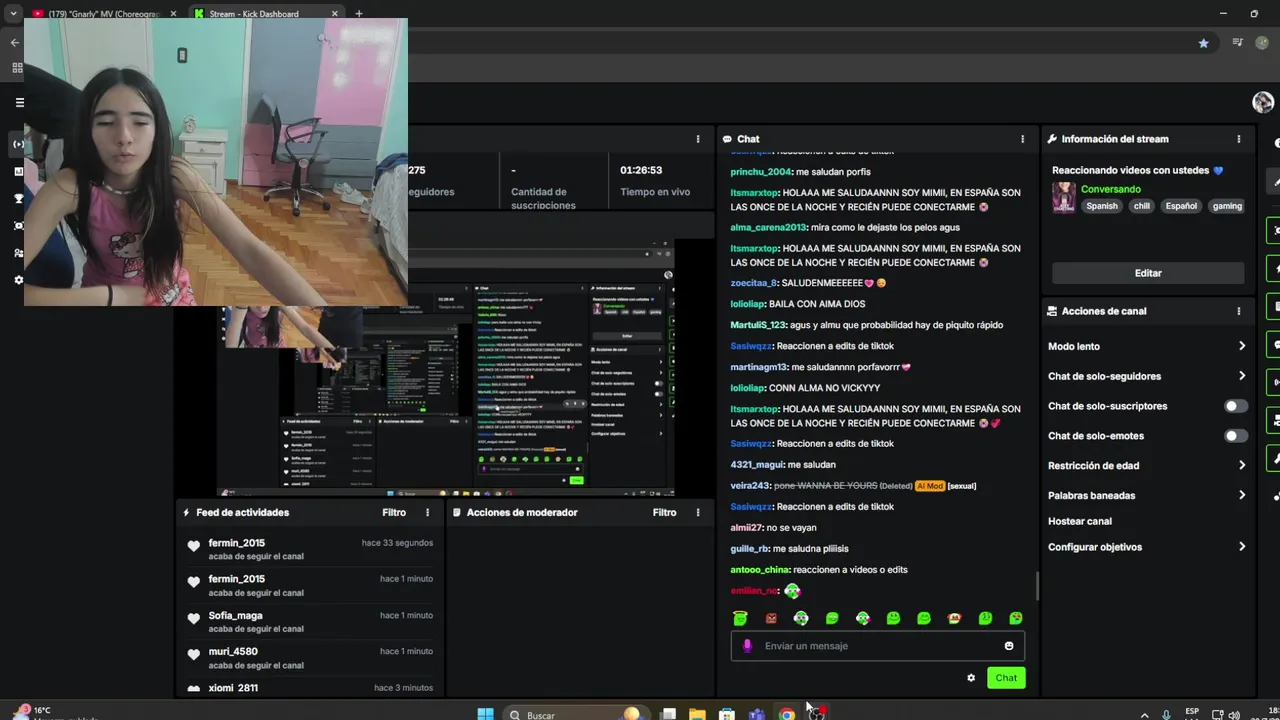Viewport: 1280px width, 720px height.
Task: Click the Editar button
Action: pyautogui.click(x=1148, y=273)
